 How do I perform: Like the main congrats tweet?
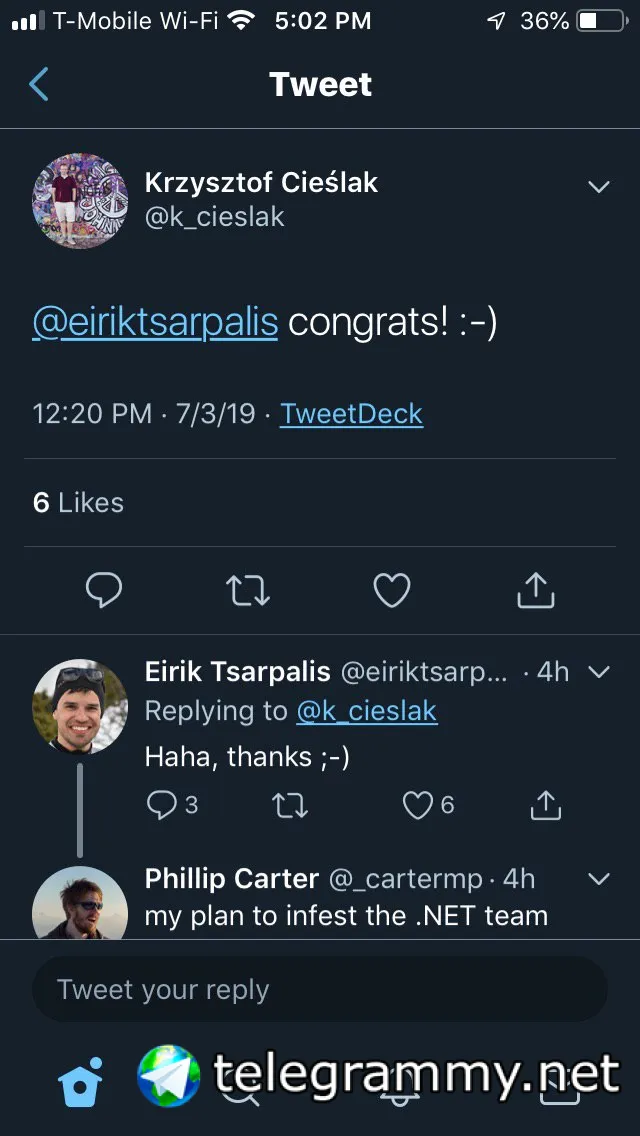[x=392, y=591]
